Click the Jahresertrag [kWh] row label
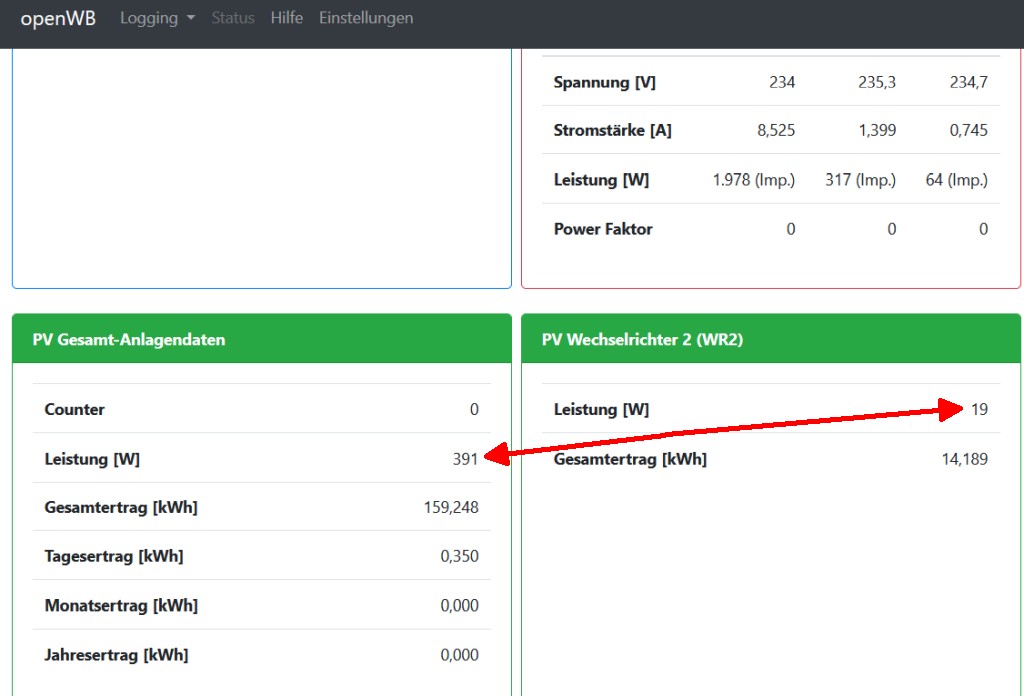The height and width of the screenshot is (696, 1024). click(x=116, y=655)
